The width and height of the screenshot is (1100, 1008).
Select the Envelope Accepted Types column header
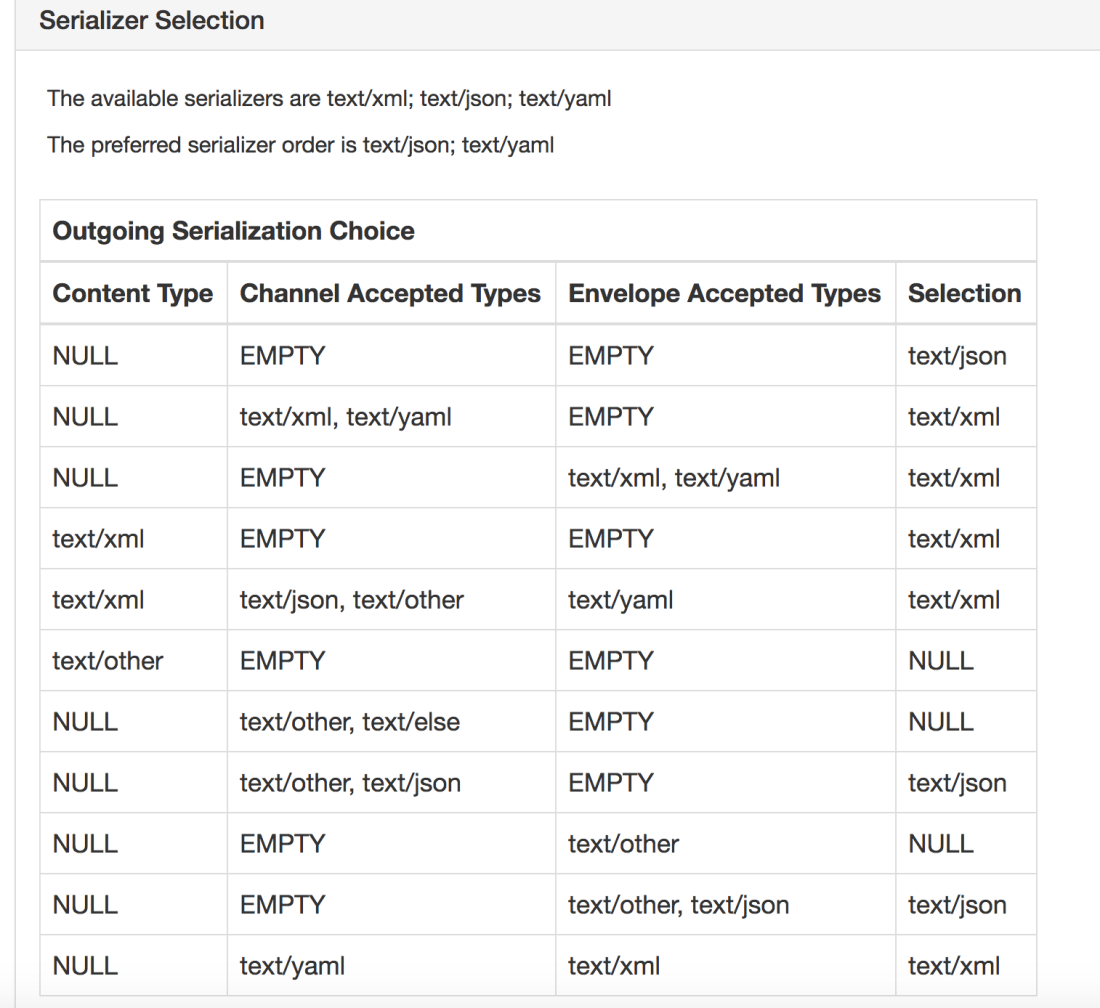coord(724,293)
